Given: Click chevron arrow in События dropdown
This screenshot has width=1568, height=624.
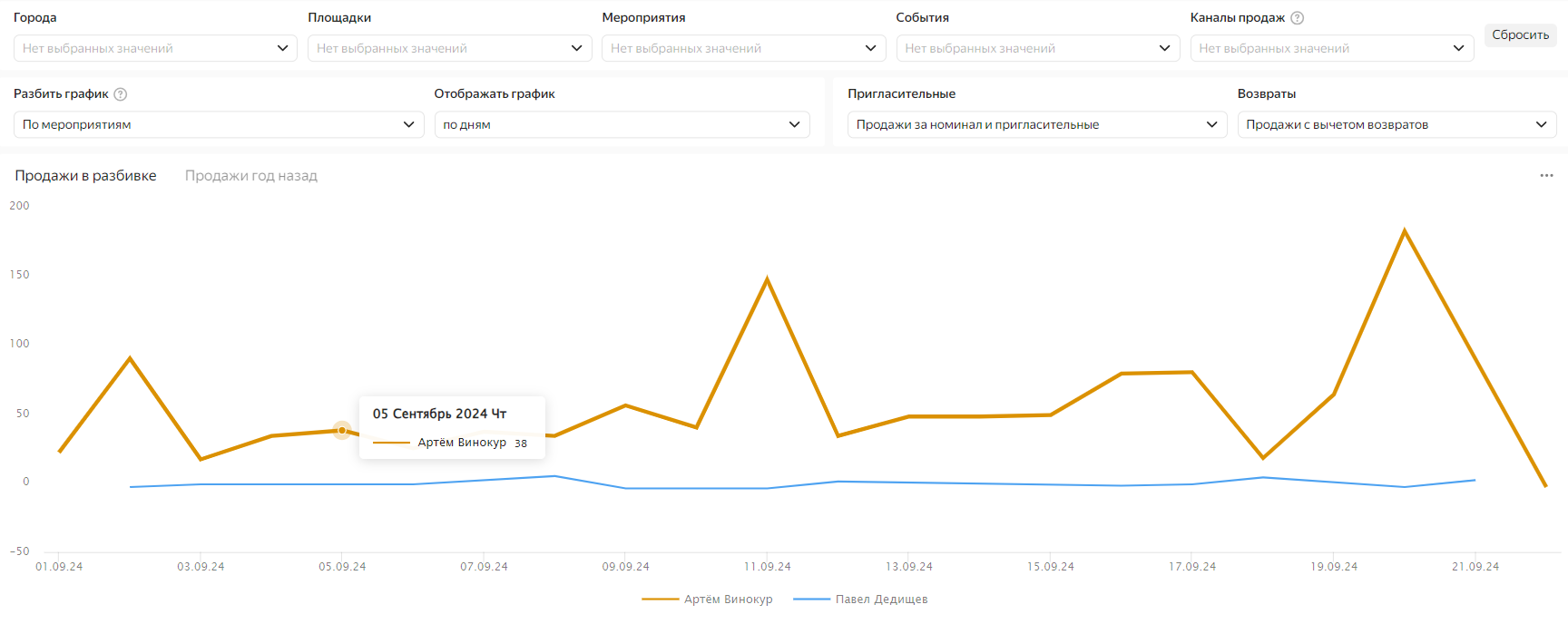Looking at the screenshot, I should (1164, 48).
